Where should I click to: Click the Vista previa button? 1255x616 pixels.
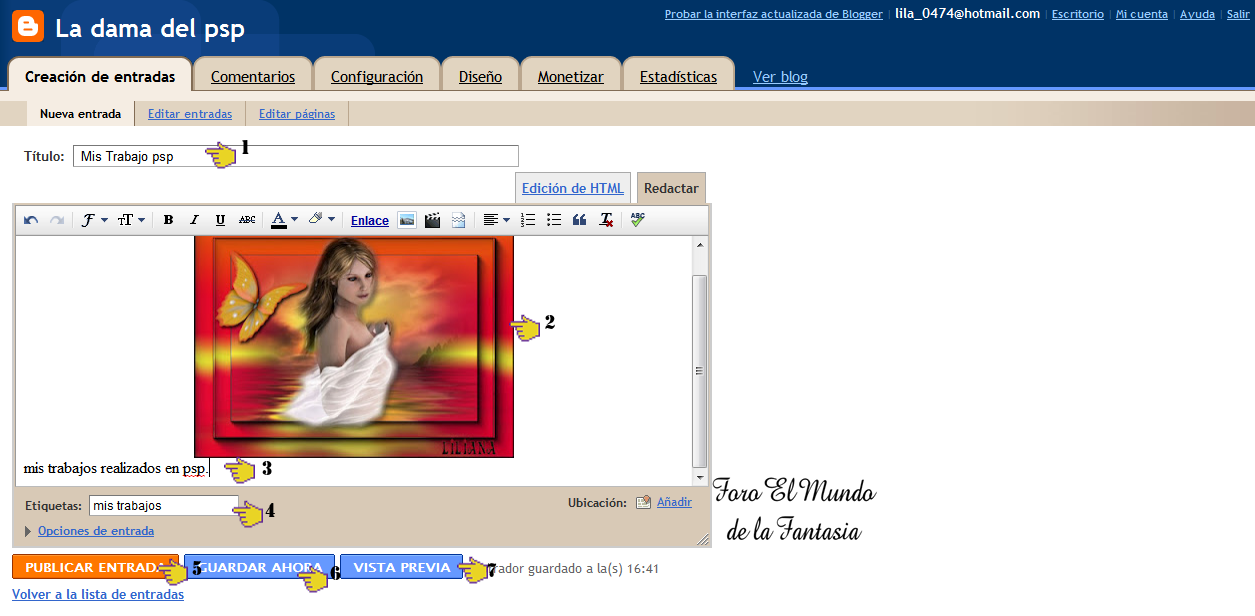[x=402, y=567]
